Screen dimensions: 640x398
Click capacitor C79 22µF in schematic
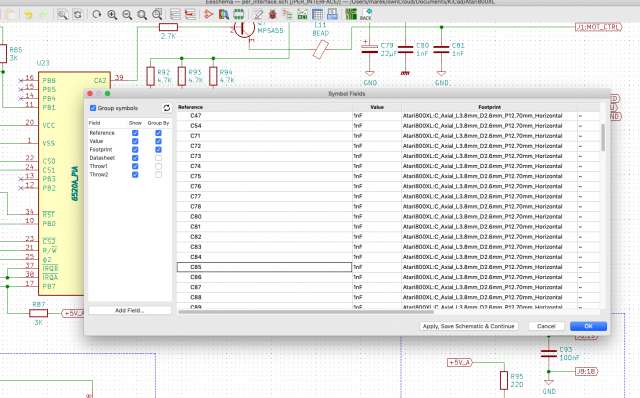click(369, 49)
